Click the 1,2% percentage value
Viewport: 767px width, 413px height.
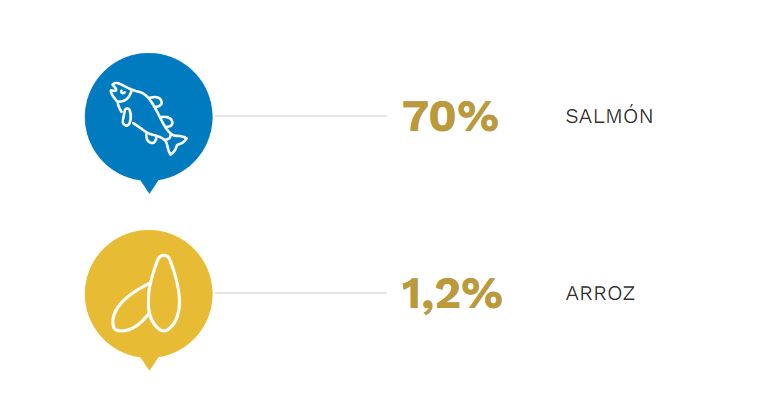pyautogui.click(x=451, y=294)
